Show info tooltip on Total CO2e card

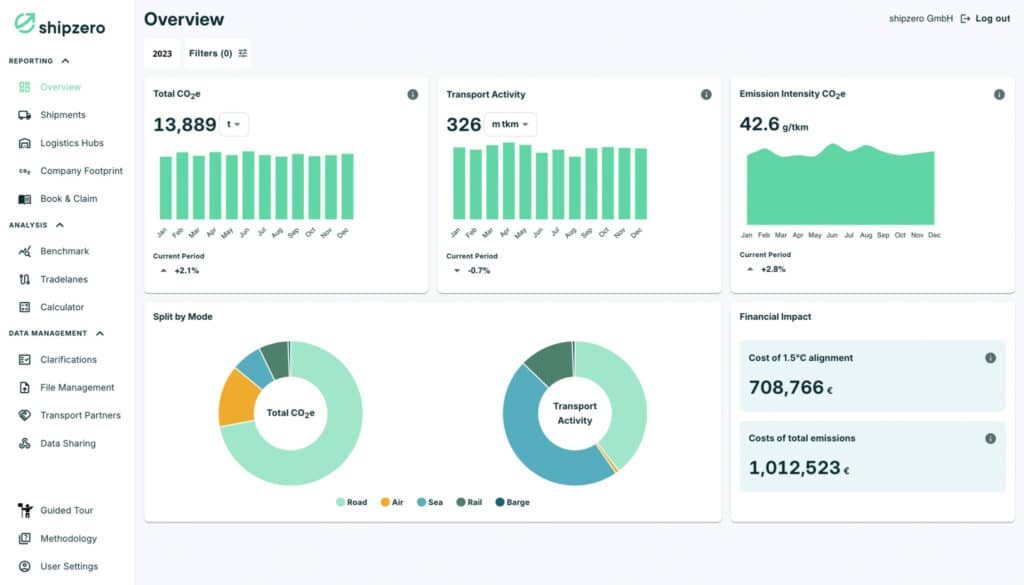click(411, 94)
